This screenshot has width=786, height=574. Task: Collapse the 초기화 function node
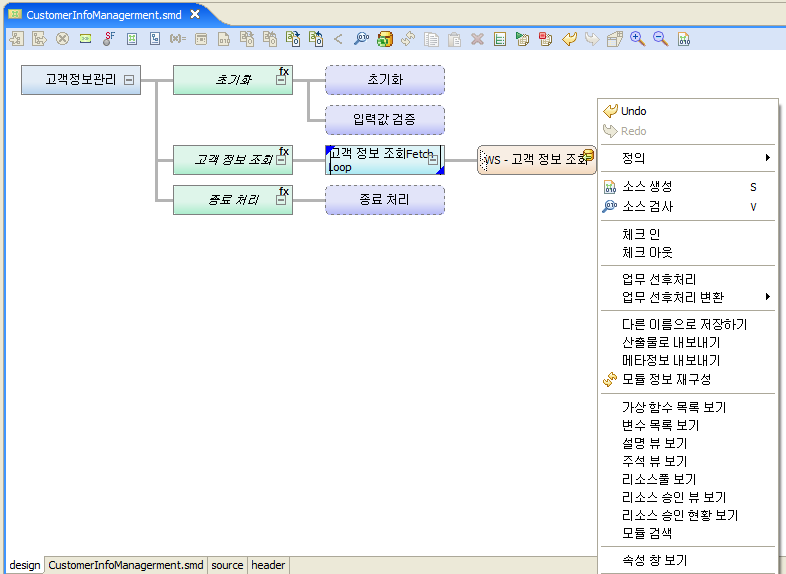point(281,83)
